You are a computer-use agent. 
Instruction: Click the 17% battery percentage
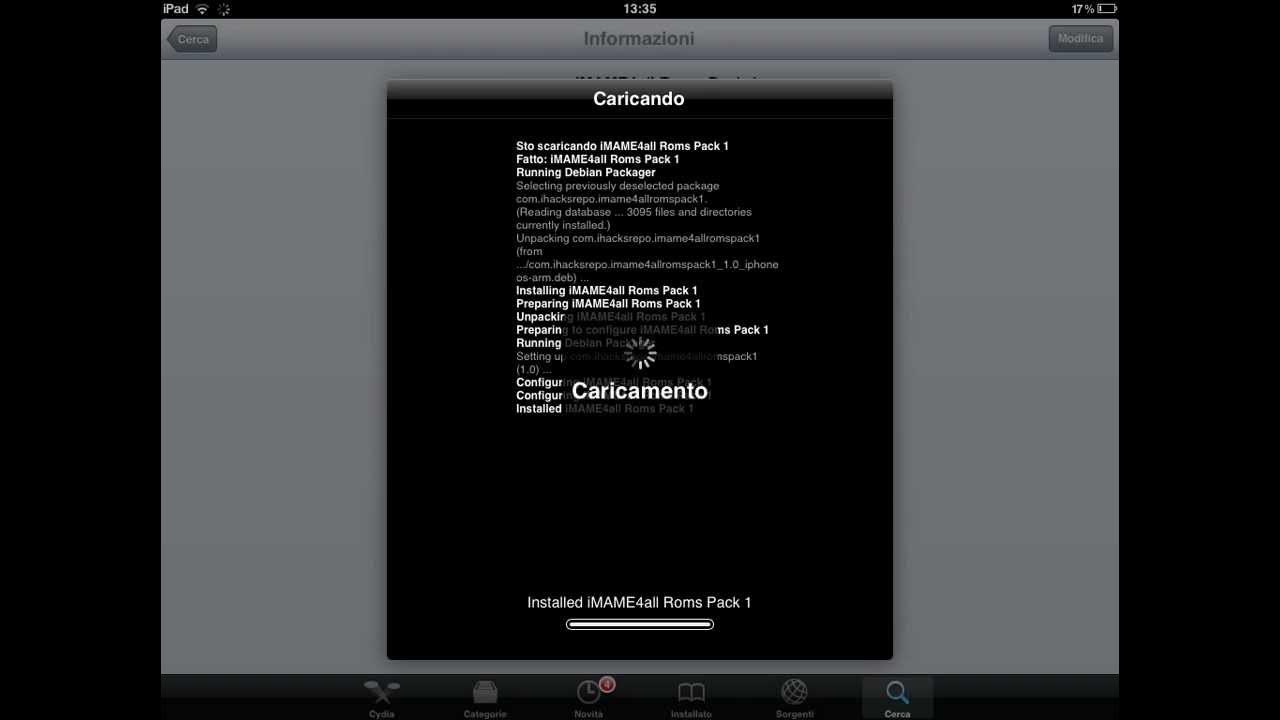click(x=1083, y=9)
